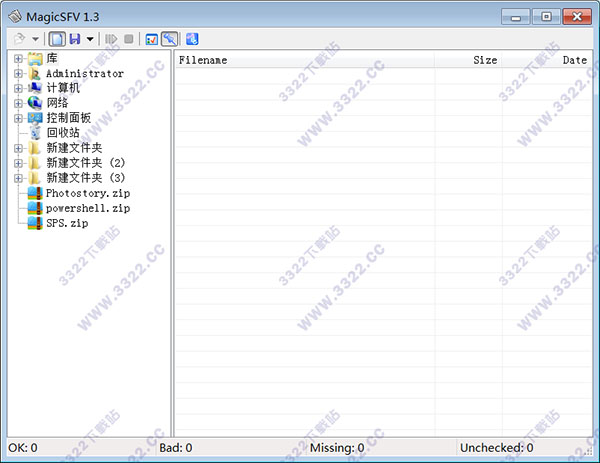The image size is (600, 463).
Task: Select the Administrator tree item label
Action: 85,73
